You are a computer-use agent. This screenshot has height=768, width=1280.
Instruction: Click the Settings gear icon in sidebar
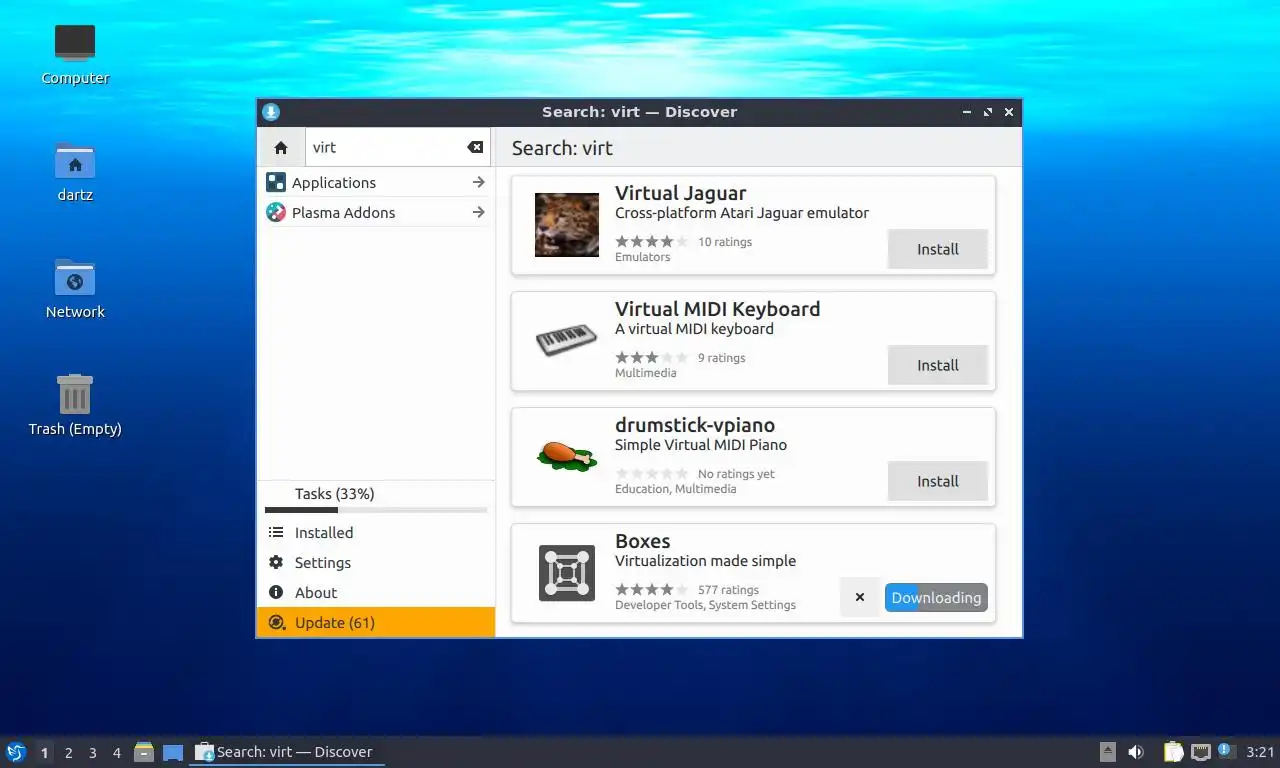(x=276, y=563)
